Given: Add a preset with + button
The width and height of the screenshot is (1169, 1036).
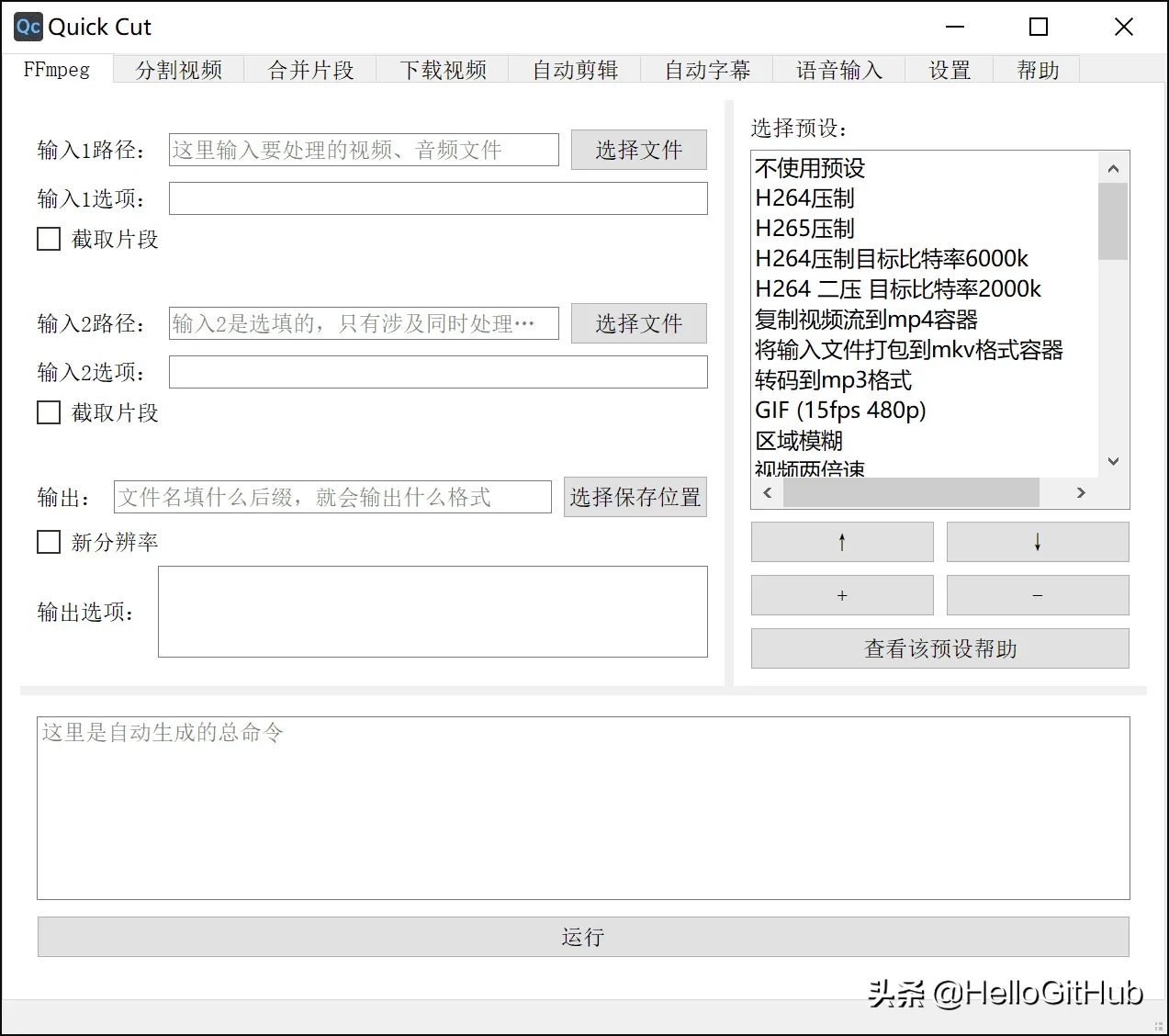Looking at the screenshot, I should [842, 595].
